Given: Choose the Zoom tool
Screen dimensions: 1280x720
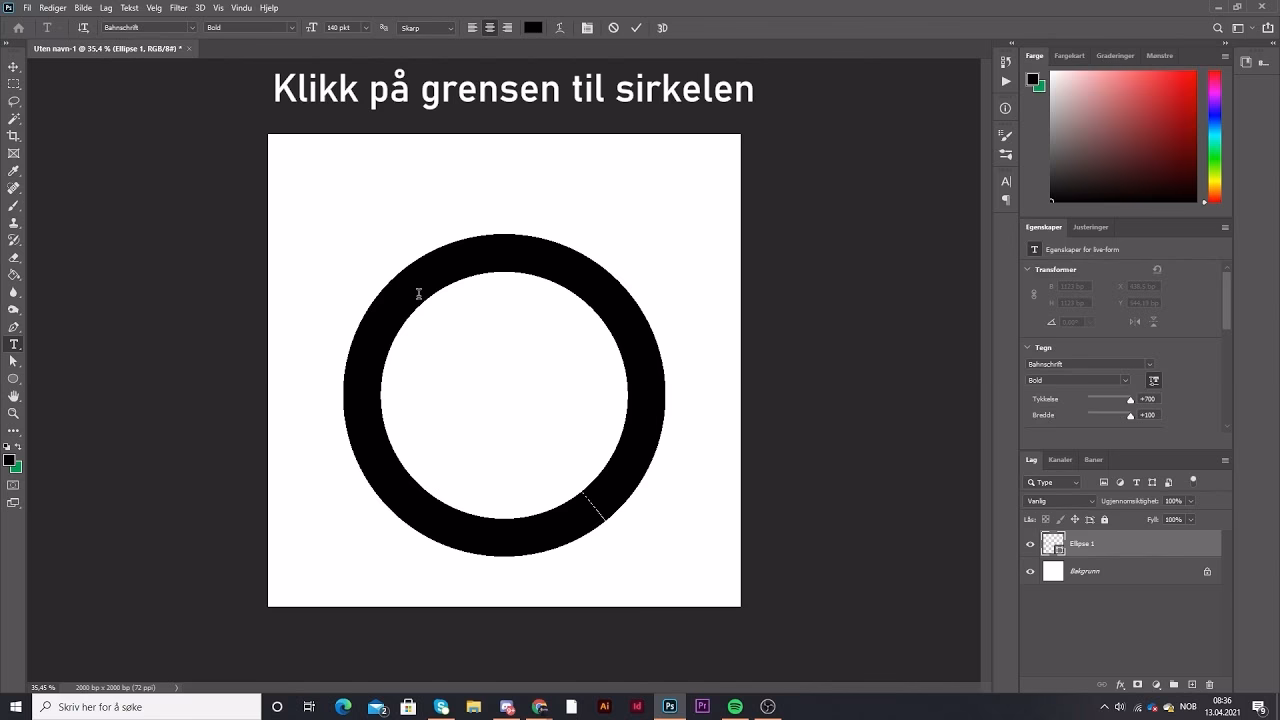Looking at the screenshot, I should point(13,413).
